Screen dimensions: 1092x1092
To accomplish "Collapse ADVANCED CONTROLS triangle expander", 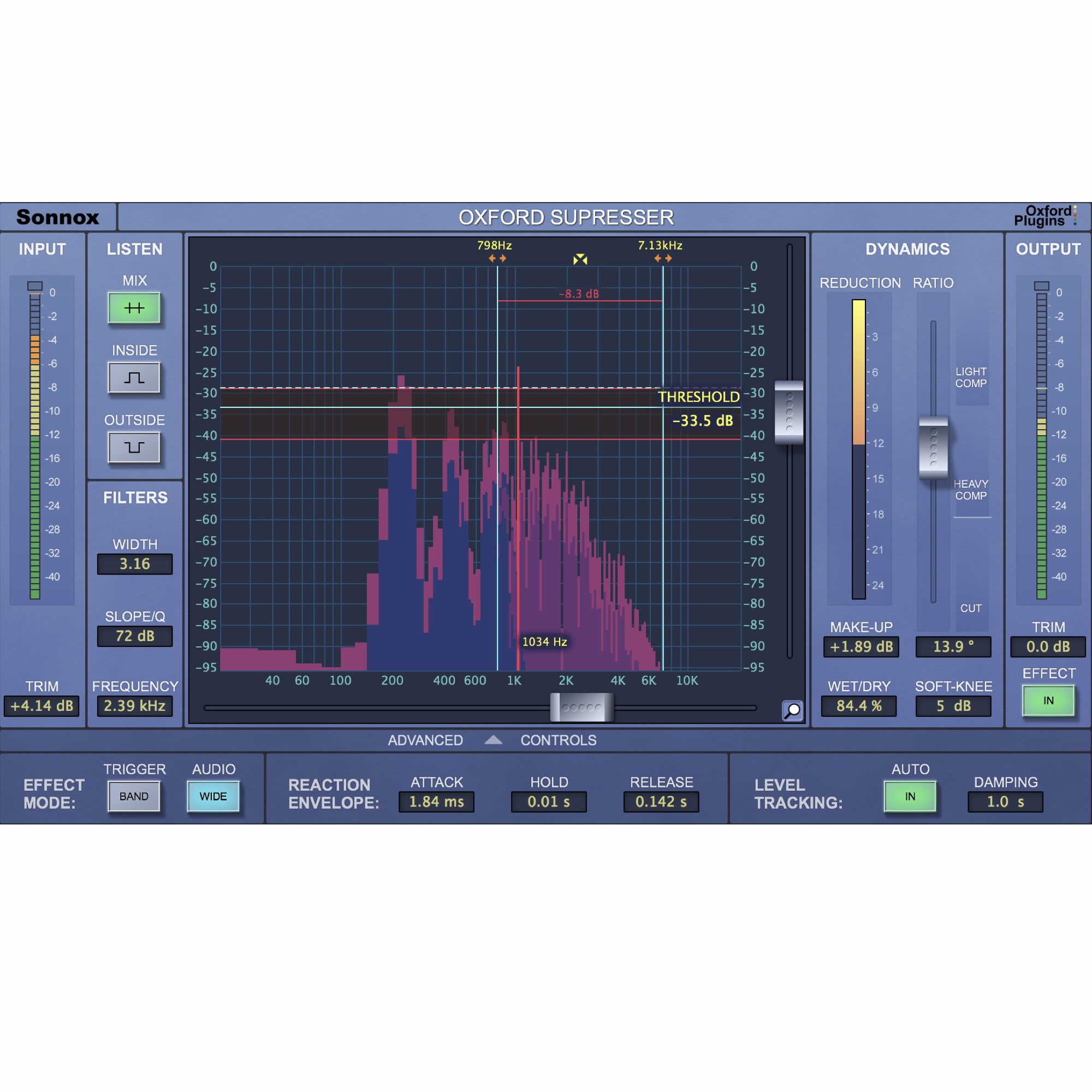I will click(494, 740).
